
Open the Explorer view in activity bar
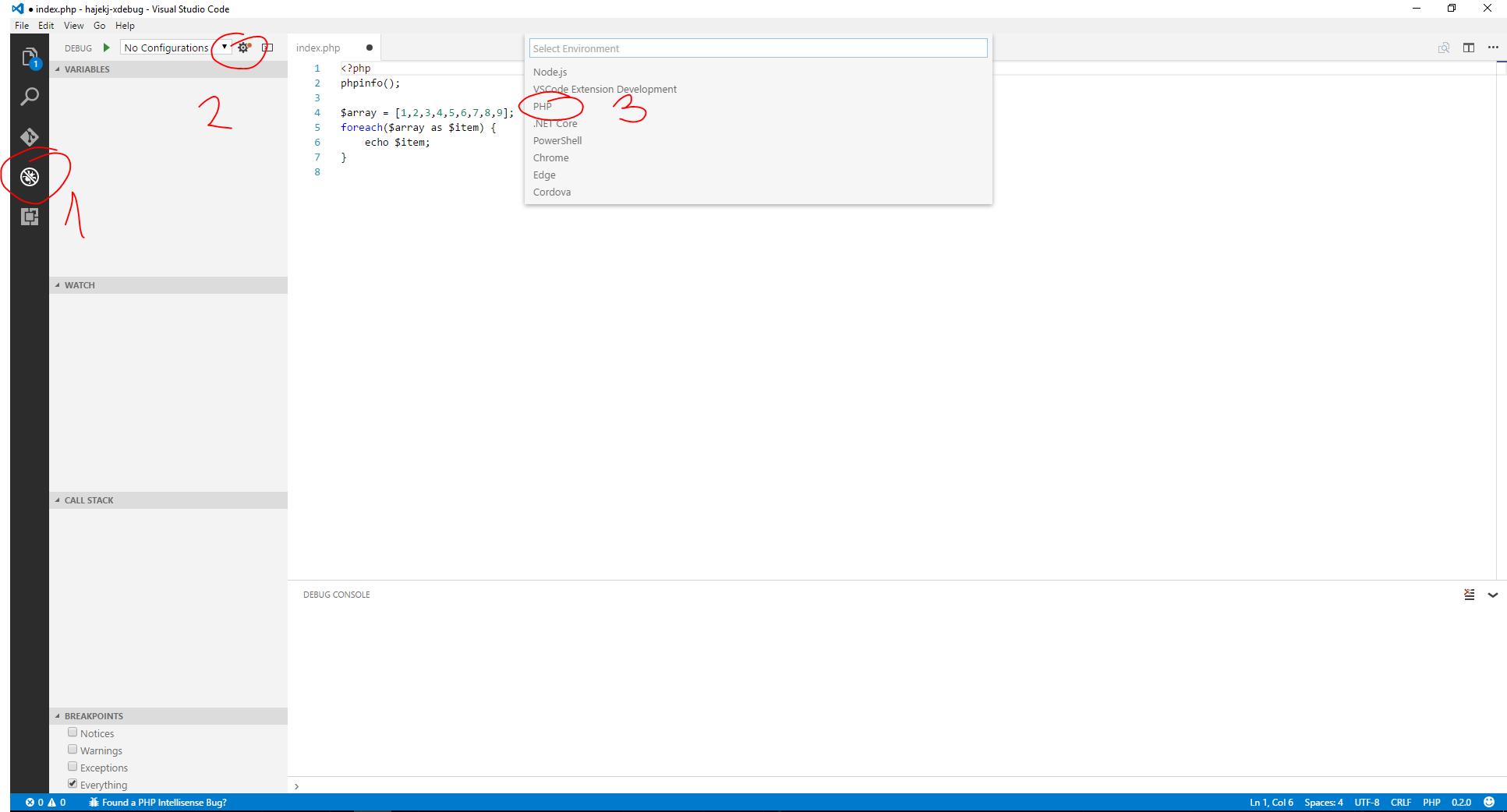(30, 57)
